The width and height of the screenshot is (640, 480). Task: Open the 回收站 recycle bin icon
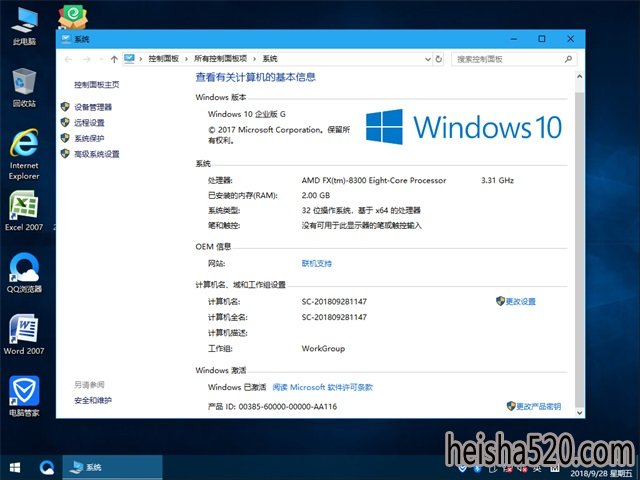(24, 87)
